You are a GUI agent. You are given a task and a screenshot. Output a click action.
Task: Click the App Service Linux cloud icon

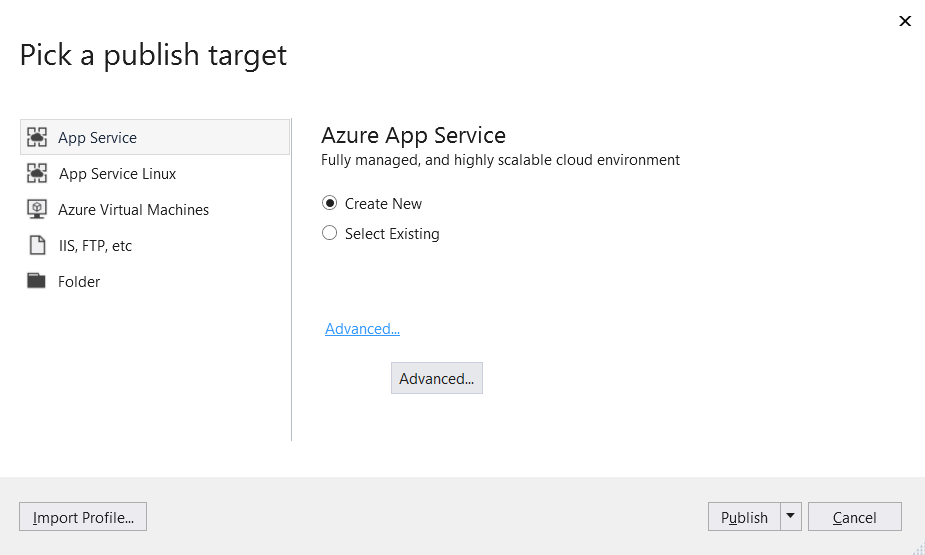coord(37,173)
